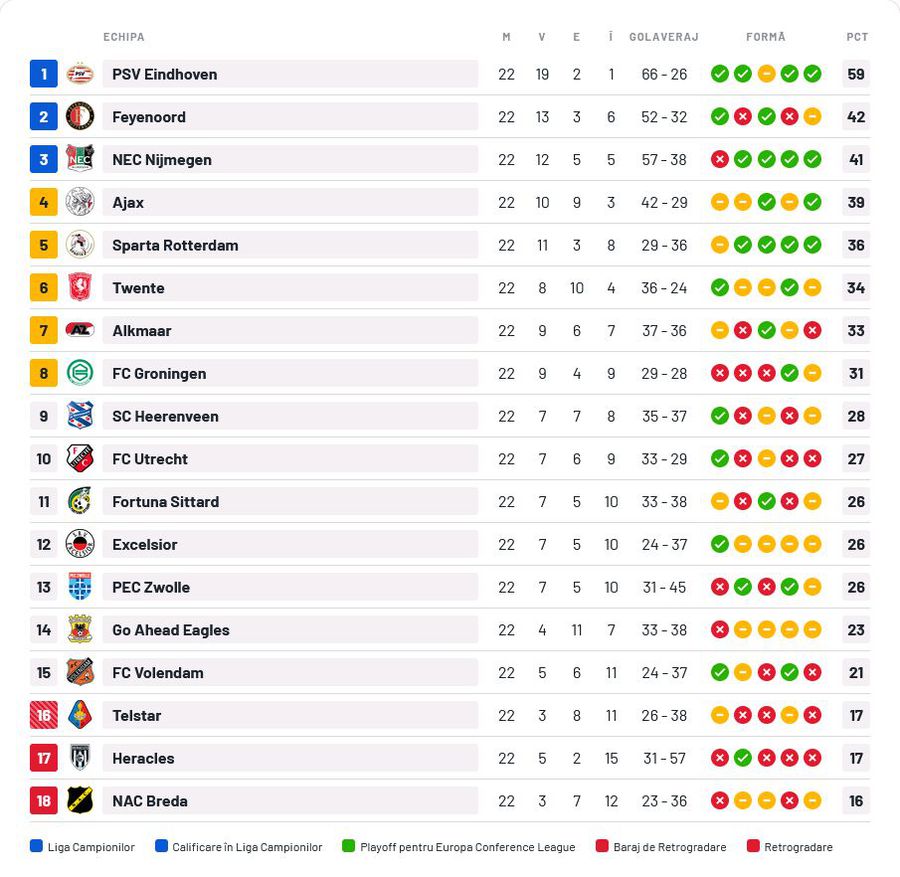Click the GOLAVERAJ column header

pos(663,37)
